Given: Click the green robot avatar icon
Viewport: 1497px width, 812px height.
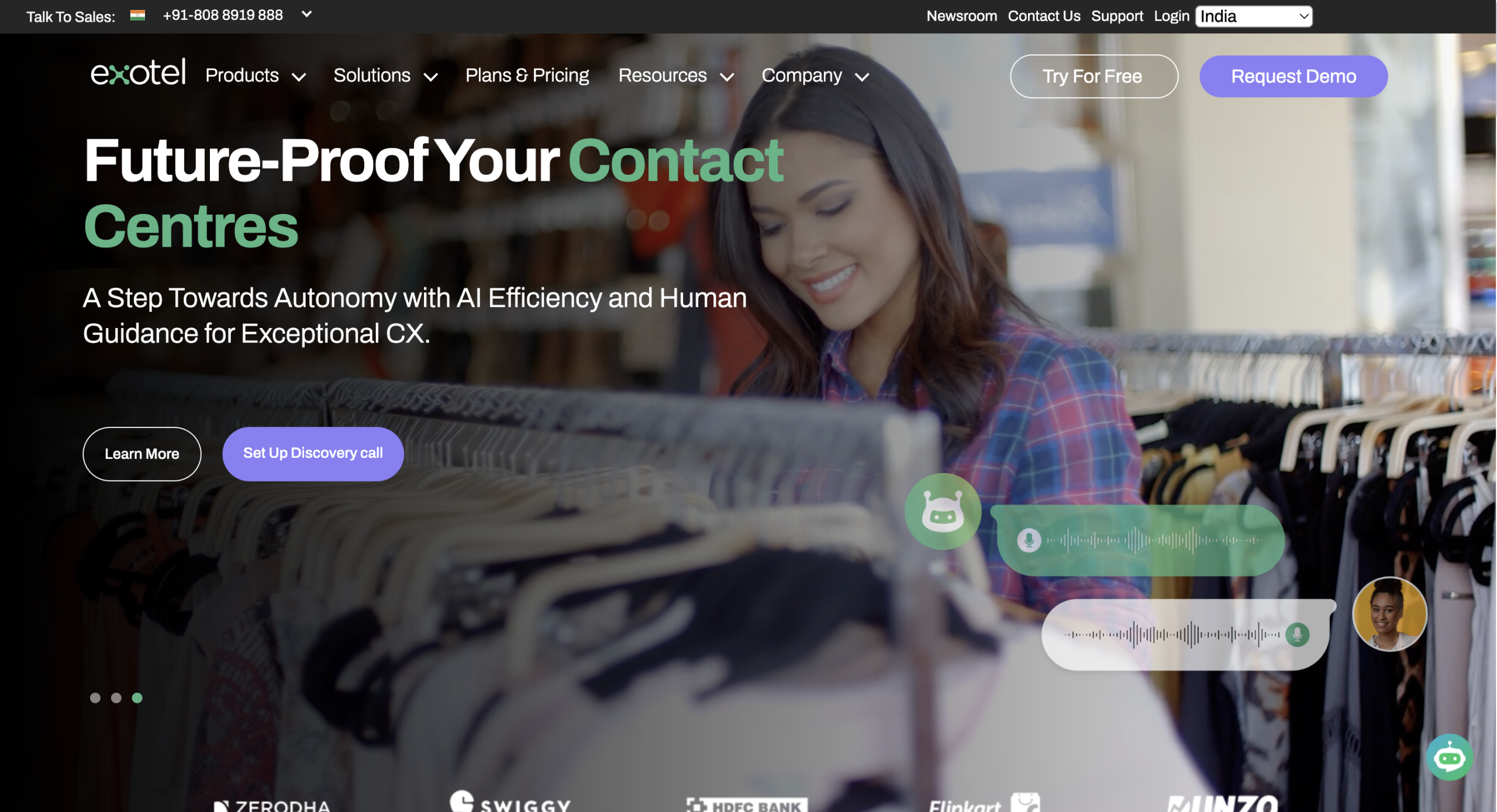Looking at the screenshot, I should click(943, 511).
